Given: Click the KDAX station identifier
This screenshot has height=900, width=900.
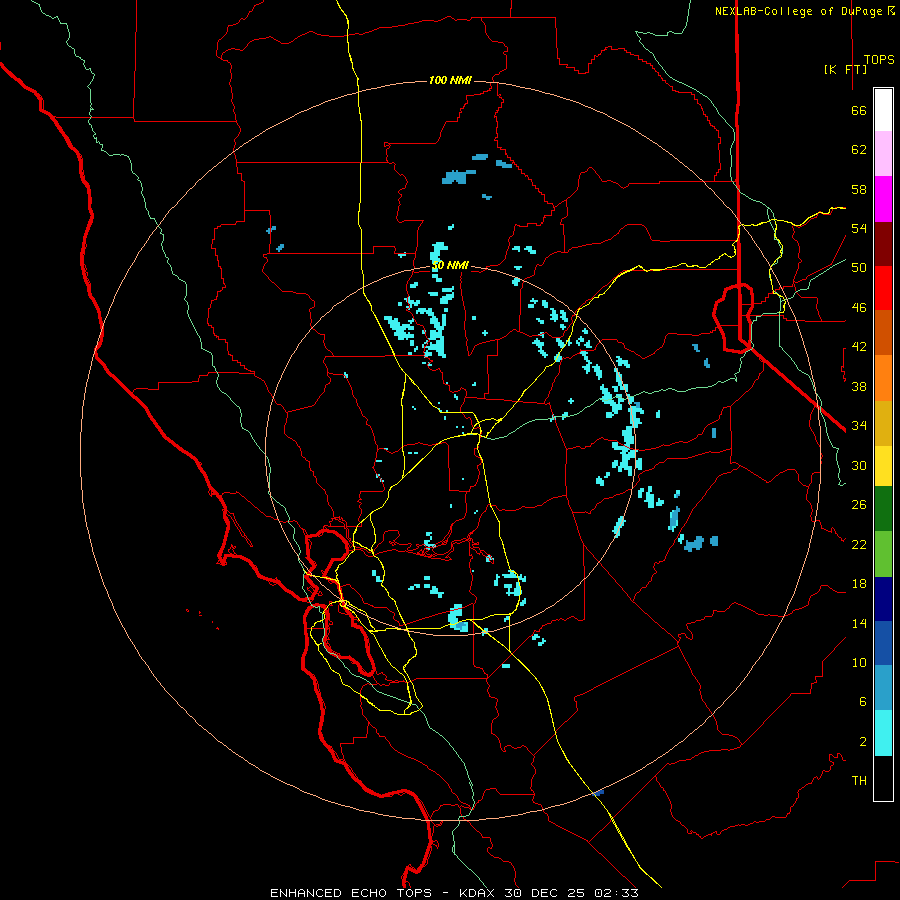Looking at the screenshot, I should click(478, 893).
